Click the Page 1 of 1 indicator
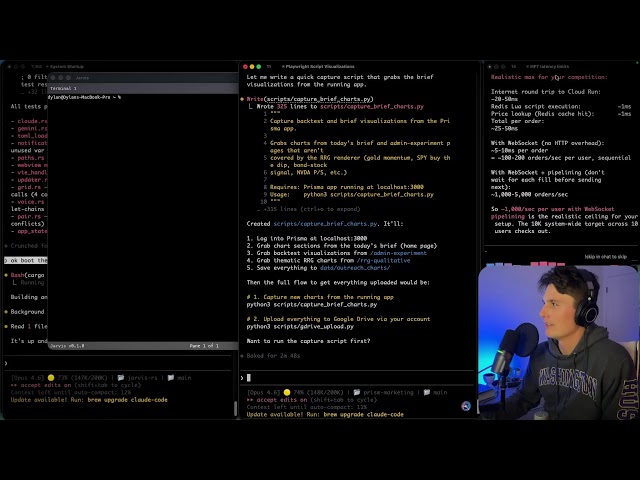Image resolution: width=640 pixels, height=480 pixels. [x=210, y=345]
